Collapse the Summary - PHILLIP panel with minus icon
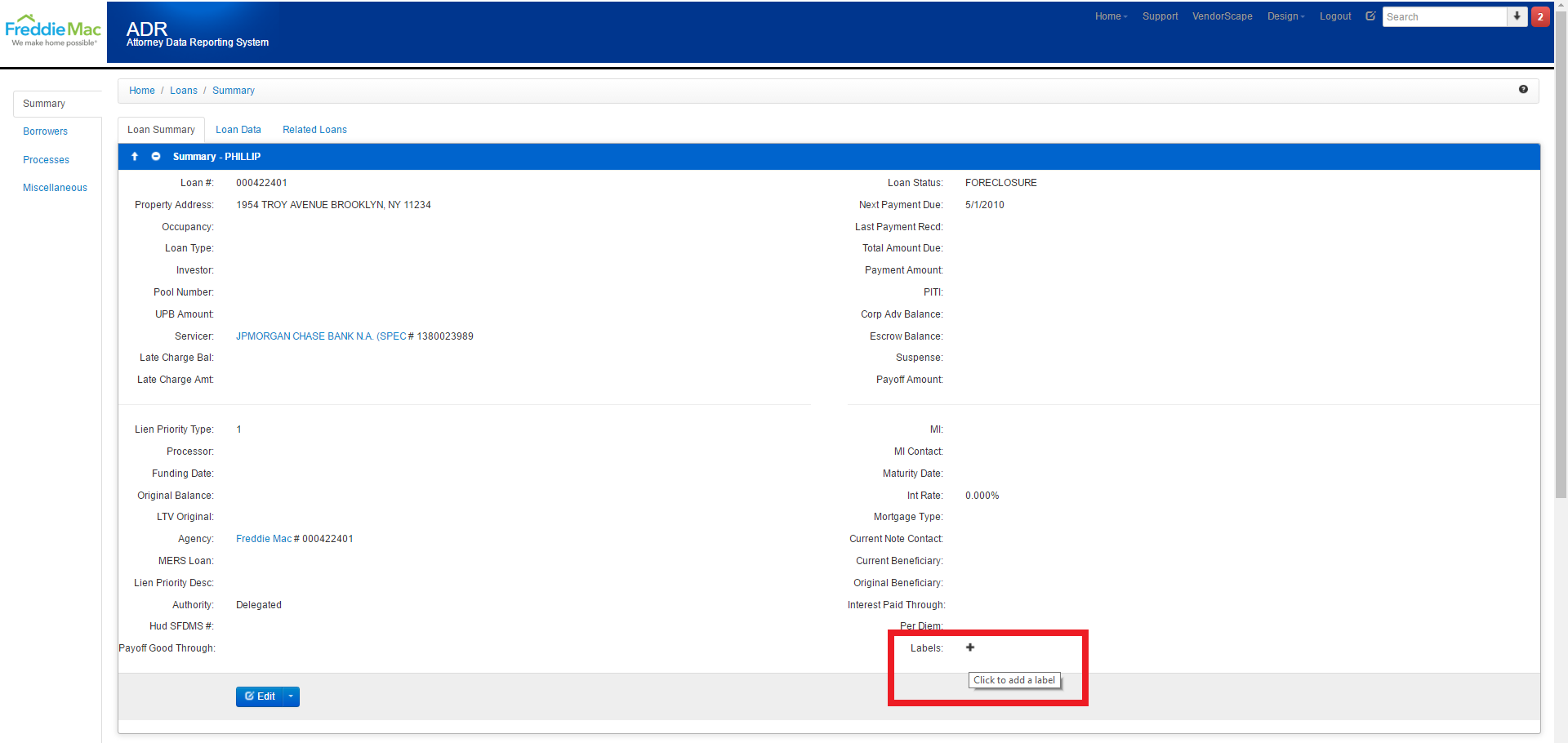This screenshot has width=1568, height=743. (155, 156)
